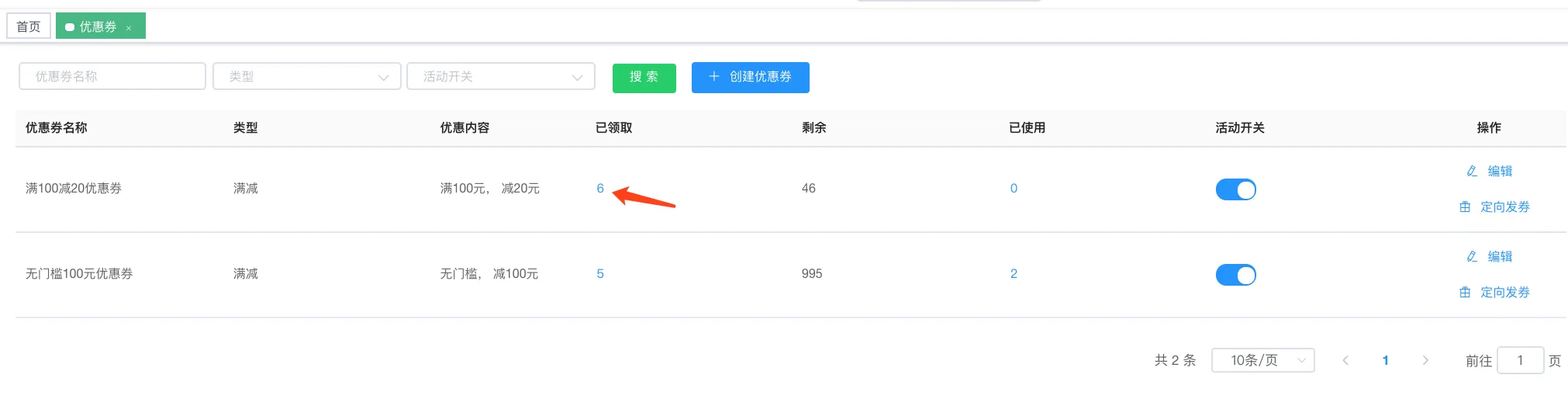Switch to the 首页 tab
Viewport: 1568px width, 413px height.
point(29,26)
